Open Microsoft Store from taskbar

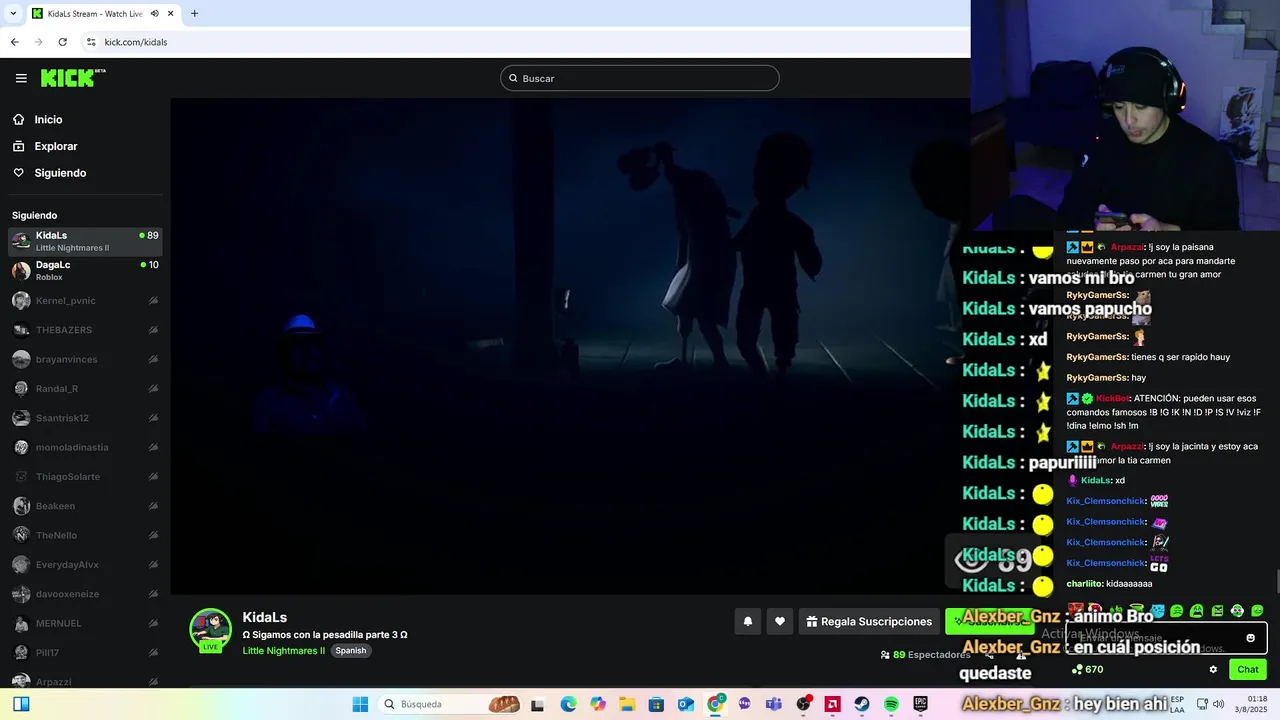657,704
